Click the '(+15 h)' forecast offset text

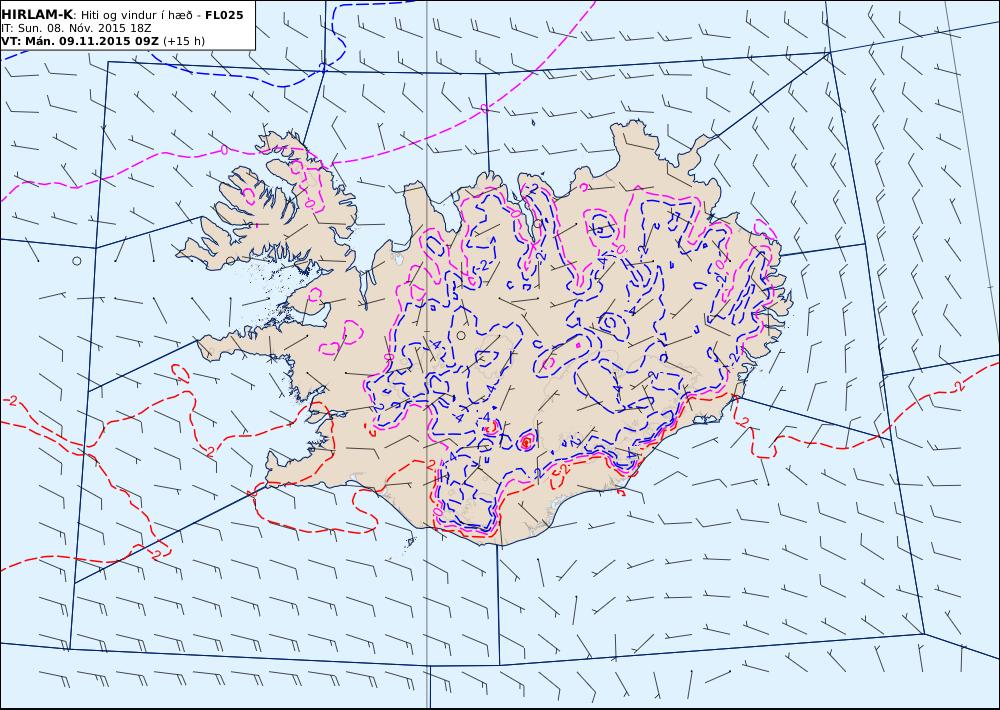pos(184,41)
